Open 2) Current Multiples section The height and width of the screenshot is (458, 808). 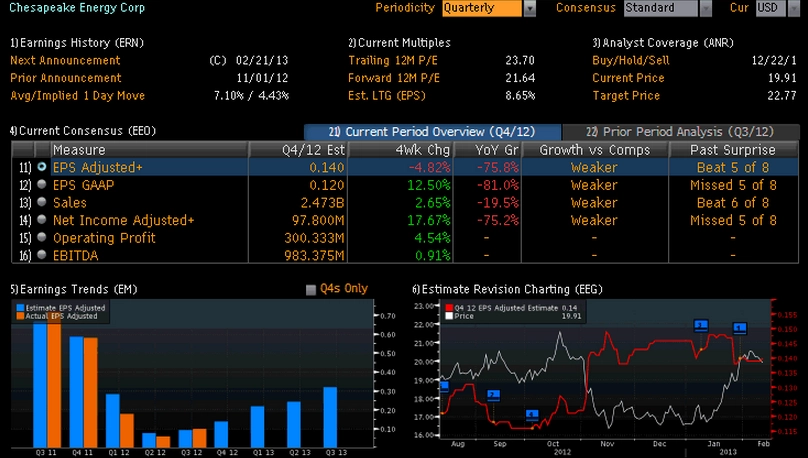399,43
